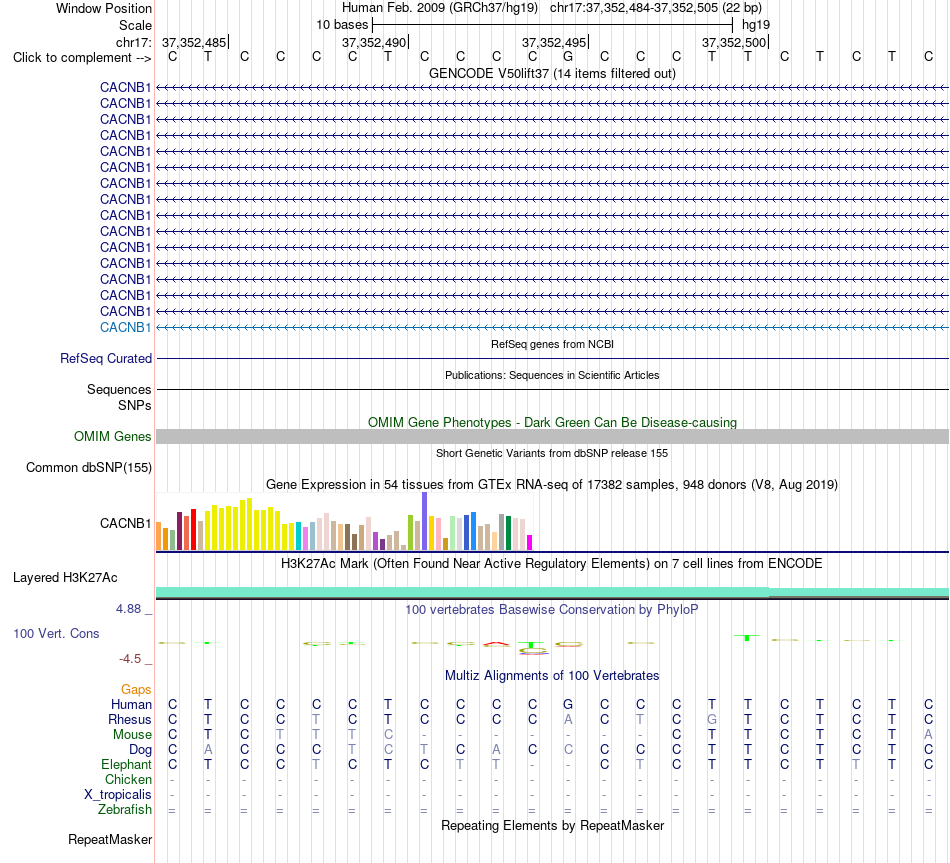
Task: Click the 'hg19' text beside the scale bar
Action: (x=756, y=25)
